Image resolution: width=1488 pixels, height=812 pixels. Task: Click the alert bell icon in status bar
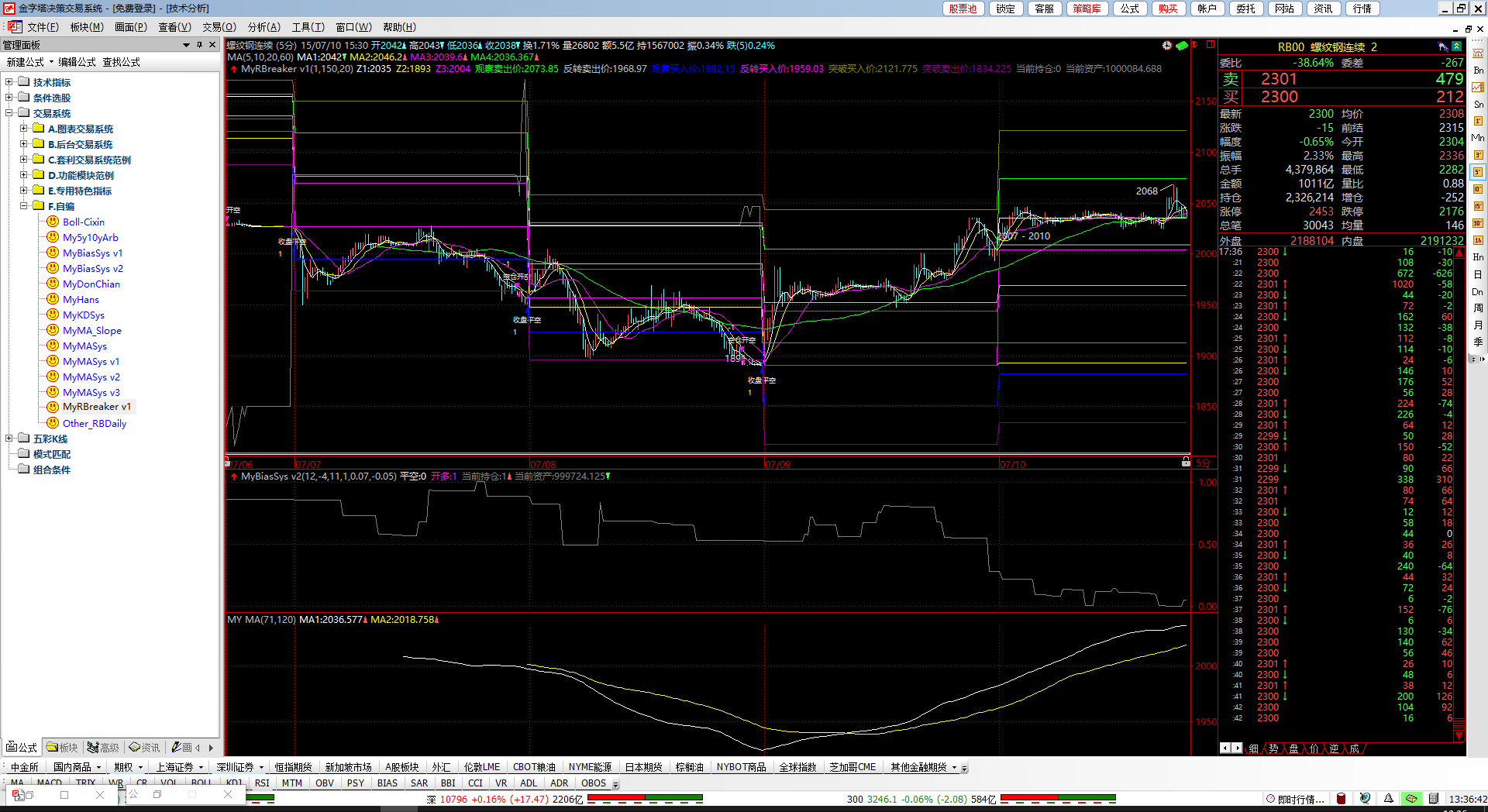(1389, 798)
